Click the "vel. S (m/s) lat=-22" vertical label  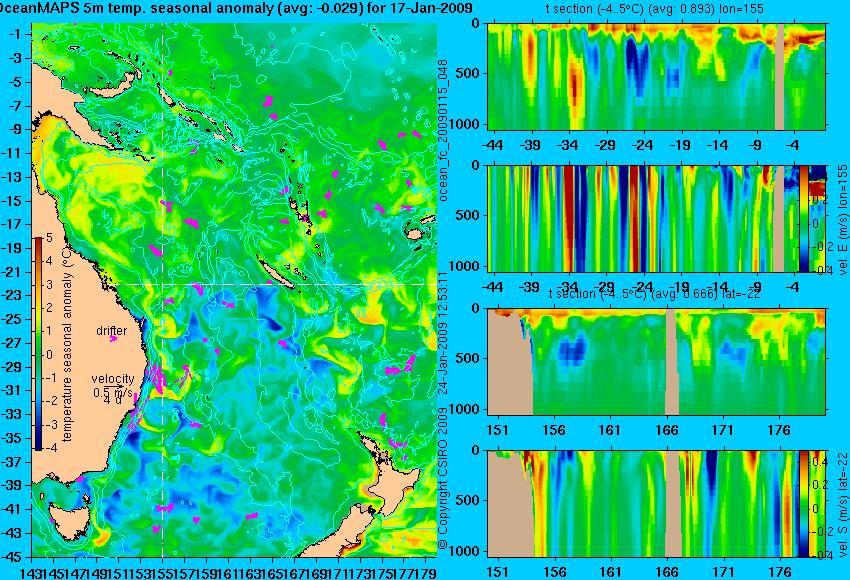pos(843,503)
